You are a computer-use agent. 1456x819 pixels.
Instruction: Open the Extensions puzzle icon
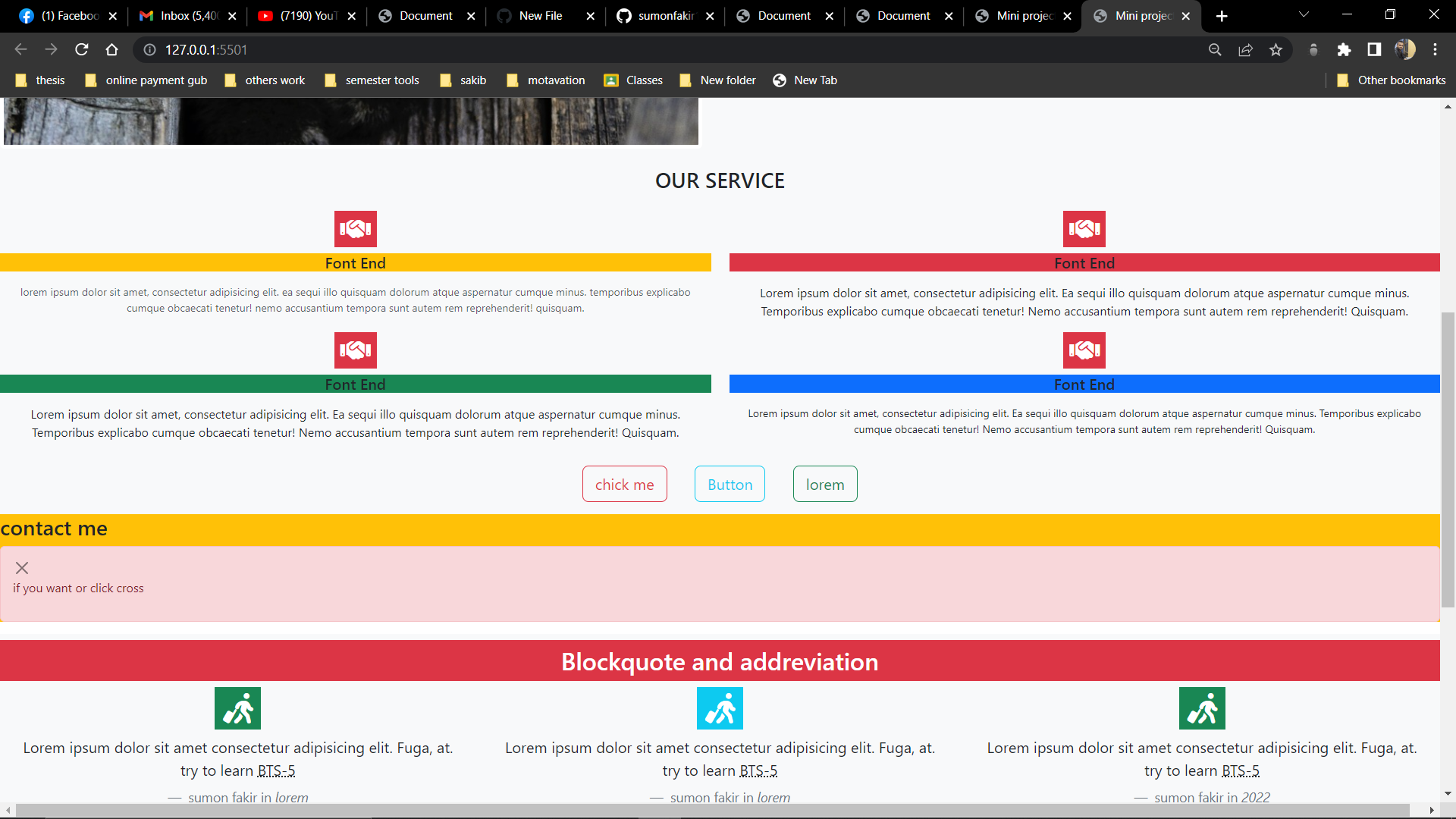pos(1344,49)
